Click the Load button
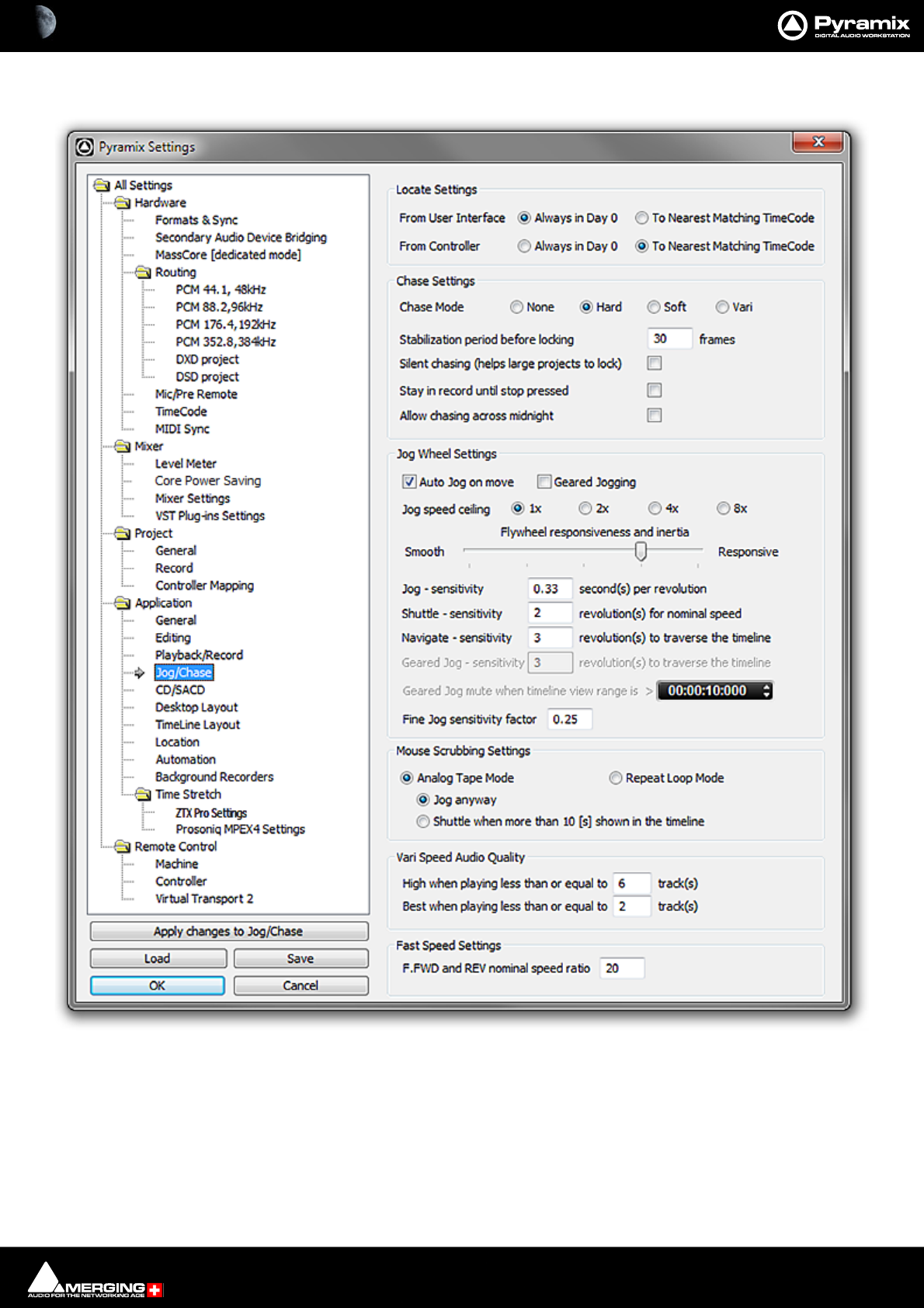The width and height of the screenshot is (924, 1308). 158,958
